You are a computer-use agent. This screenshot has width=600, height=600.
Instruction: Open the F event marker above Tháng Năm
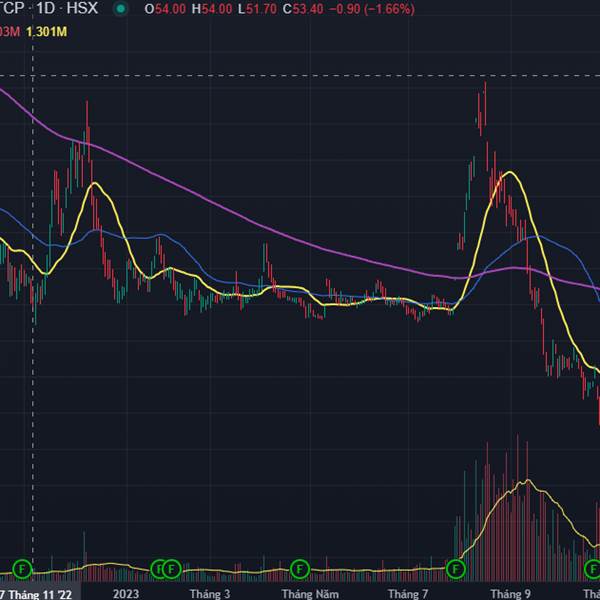point(299,569)
